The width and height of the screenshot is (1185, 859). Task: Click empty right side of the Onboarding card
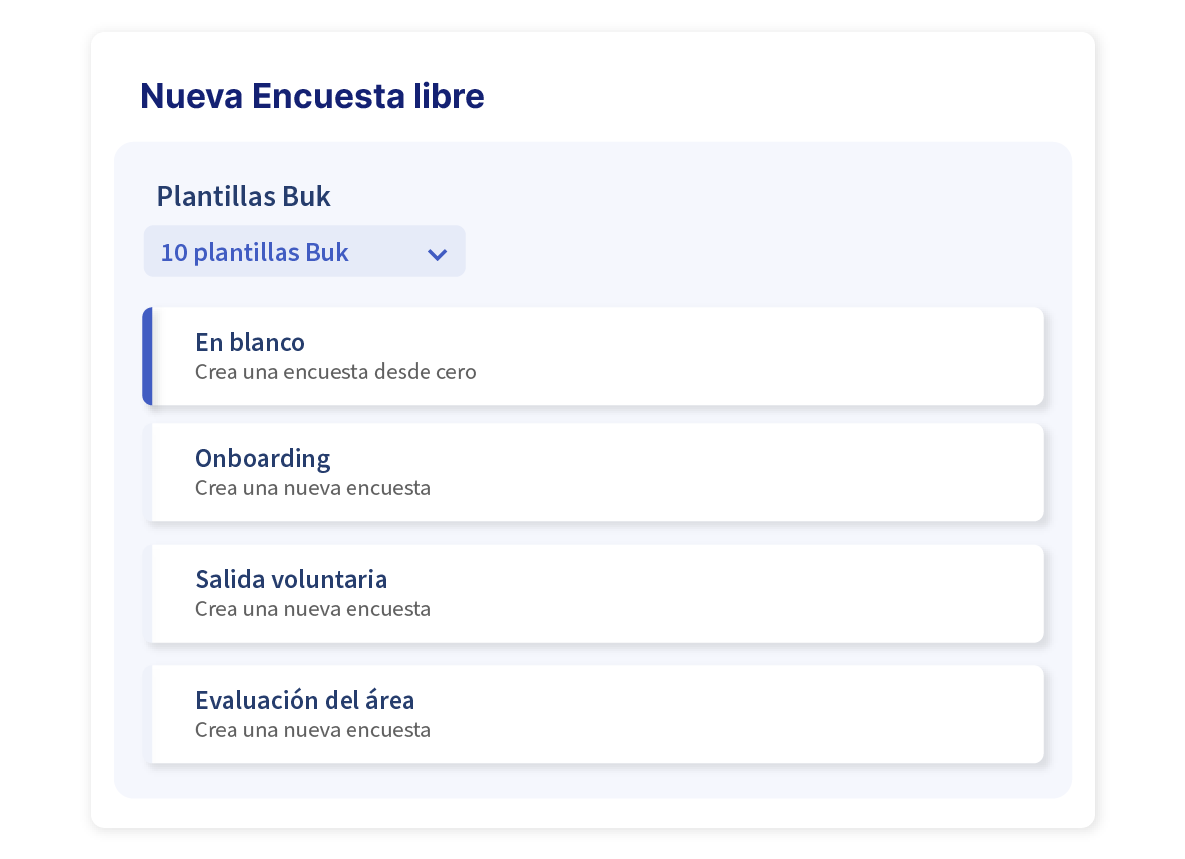850,472
